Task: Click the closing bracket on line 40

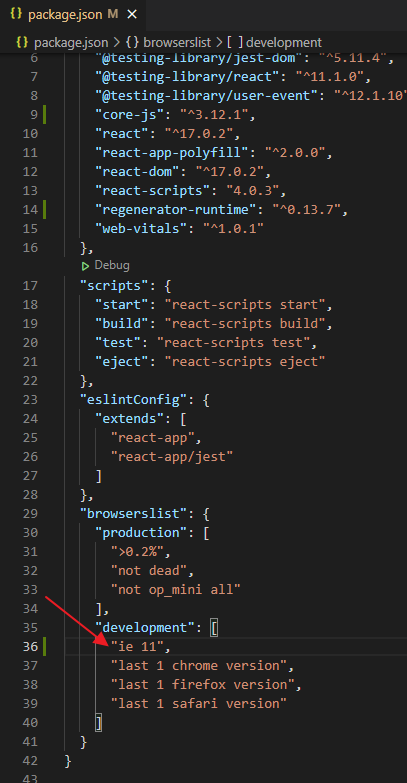Action: [99, 723]
